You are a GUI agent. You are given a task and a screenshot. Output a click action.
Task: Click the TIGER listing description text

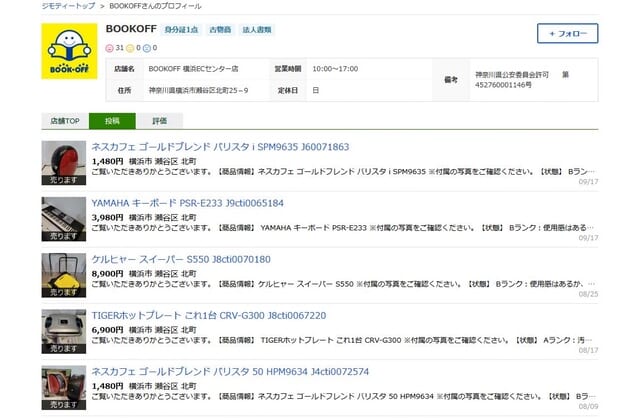pyautogui.click(x=343, y=340)
